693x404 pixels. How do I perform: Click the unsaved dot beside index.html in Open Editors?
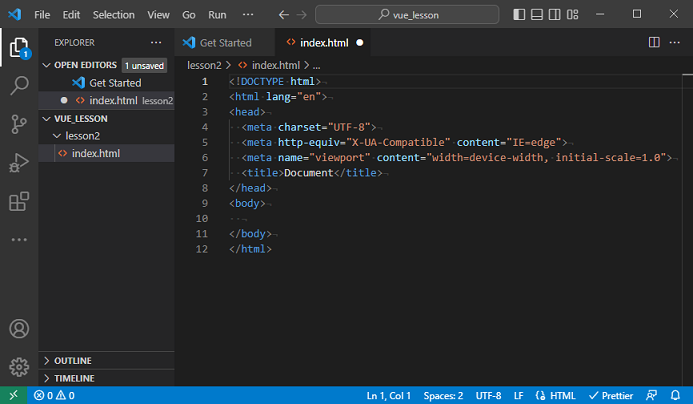(64, 100)
